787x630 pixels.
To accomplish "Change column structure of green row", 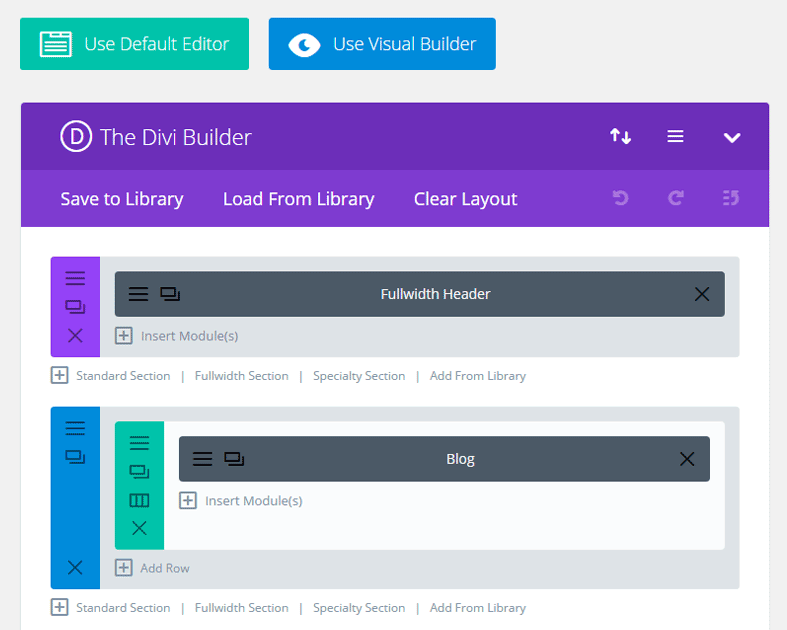I will point(139,500).
